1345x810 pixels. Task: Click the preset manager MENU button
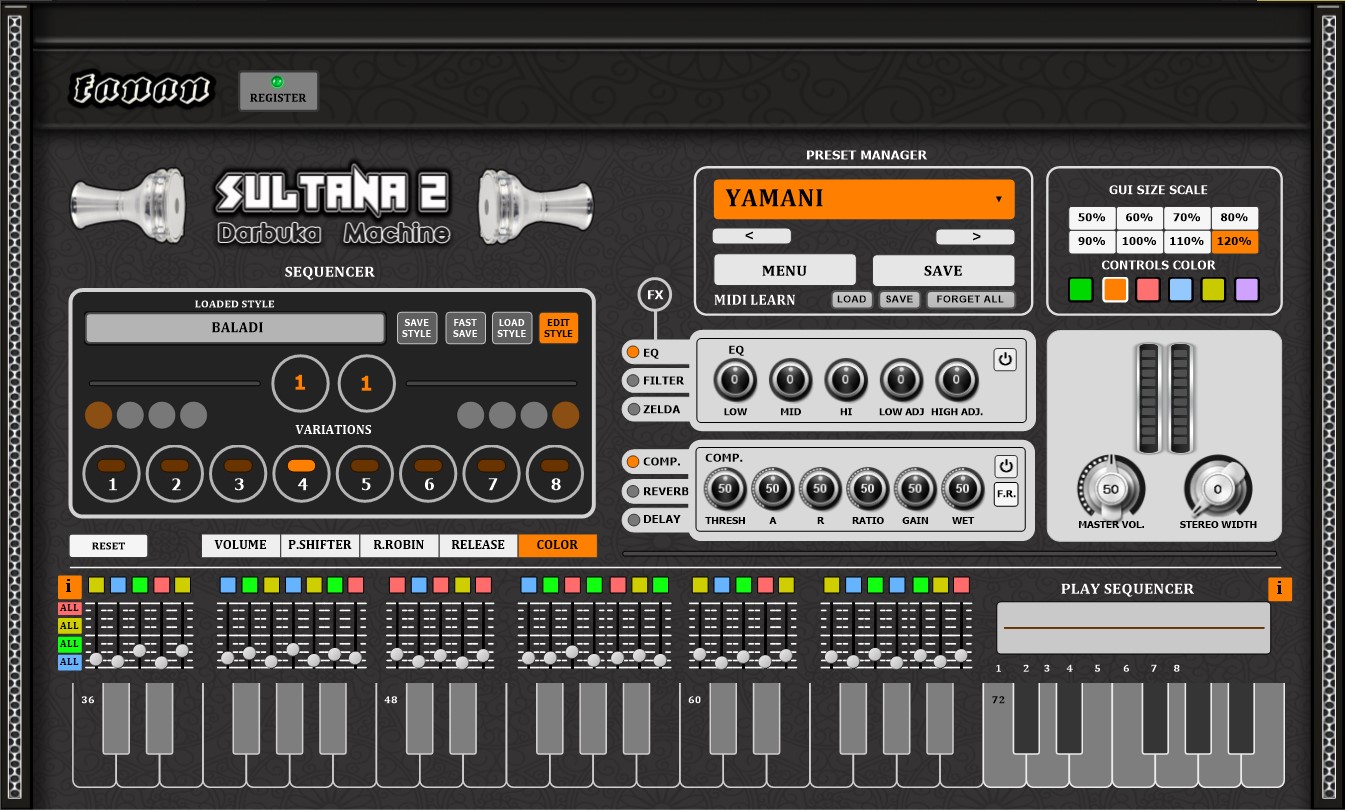click(x=784, y=270)
